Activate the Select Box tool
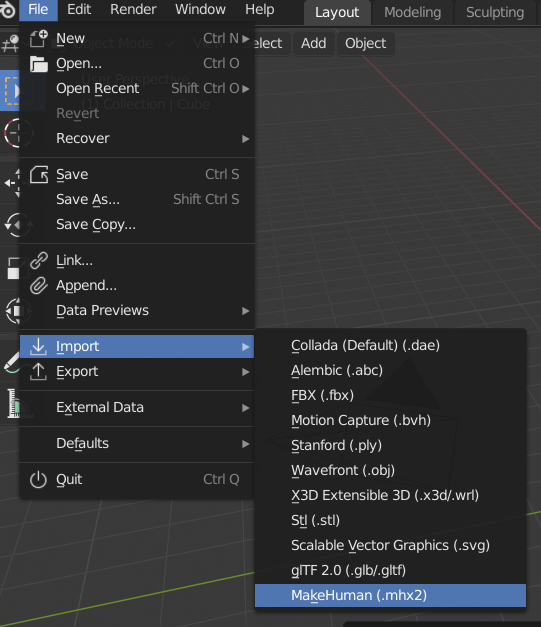This screenshot has width=541, height=627. pyautogui.click(x=10, y=91)
